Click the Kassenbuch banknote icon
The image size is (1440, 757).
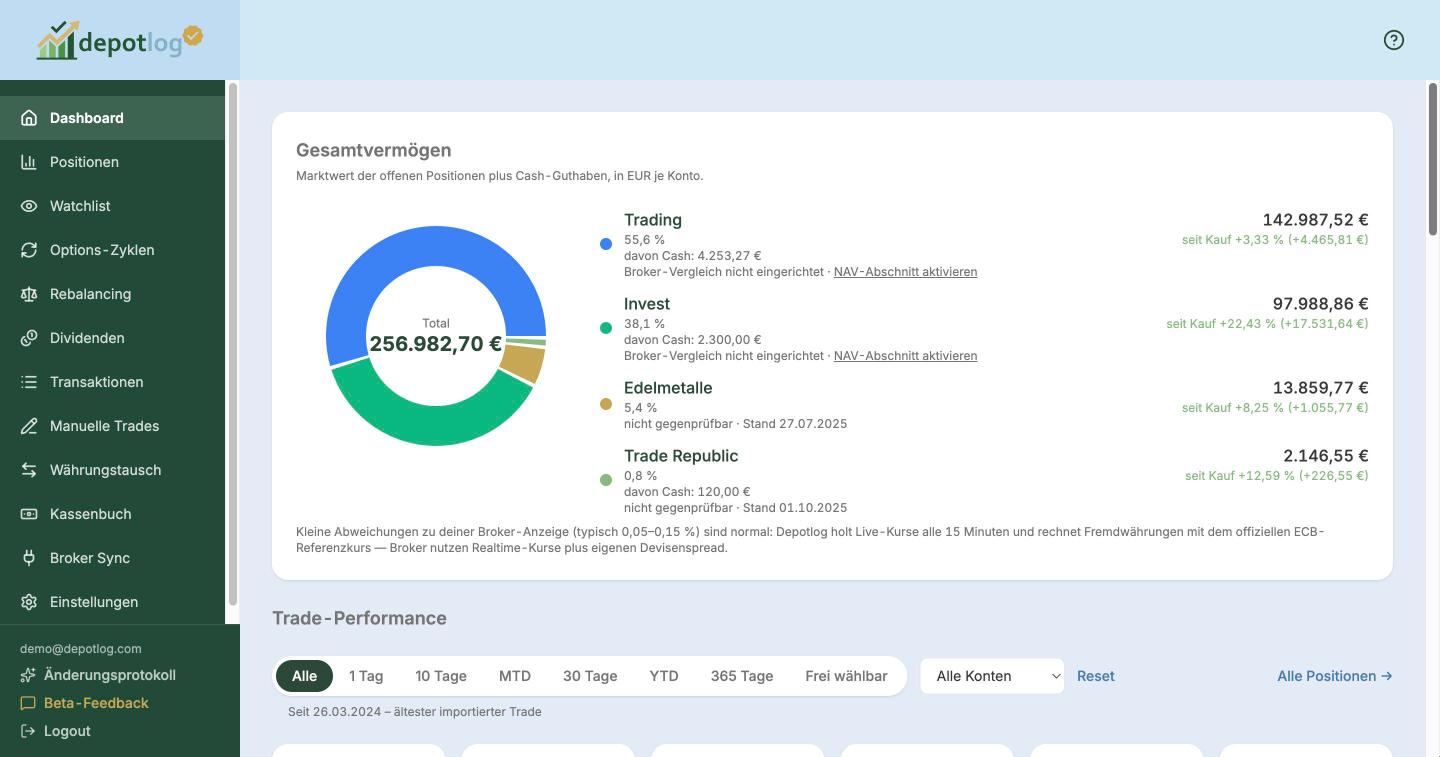coord(29,514)
